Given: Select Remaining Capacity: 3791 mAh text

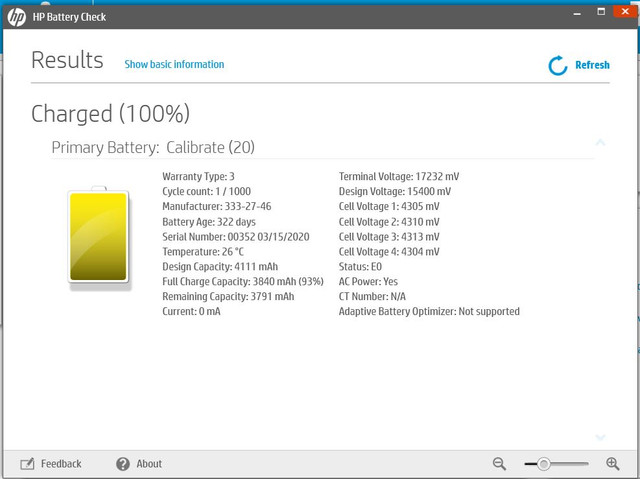Looking at the screenshot, I should pos(228,297).
